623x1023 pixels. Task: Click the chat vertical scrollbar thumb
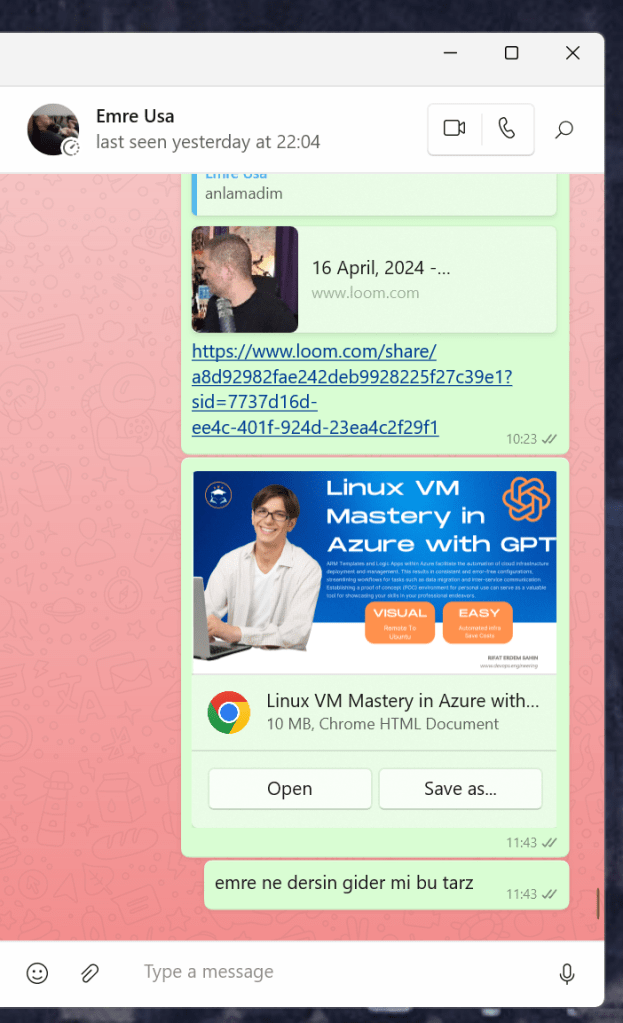click(x=598, y=904)
